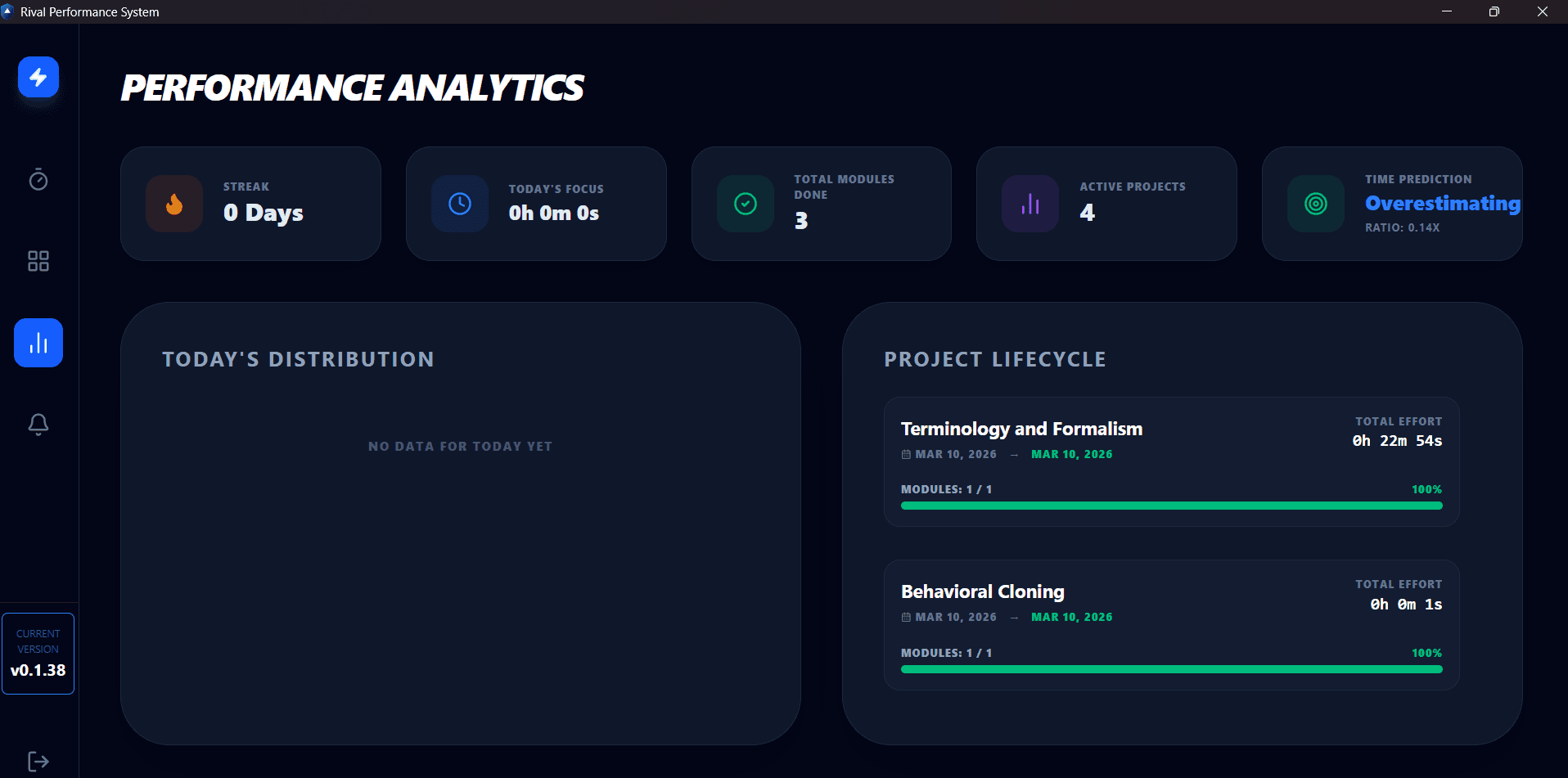
Task: Click the 100% label for Behavioral Cloning
Action: pyautogui.click(x=1426, y=653)
